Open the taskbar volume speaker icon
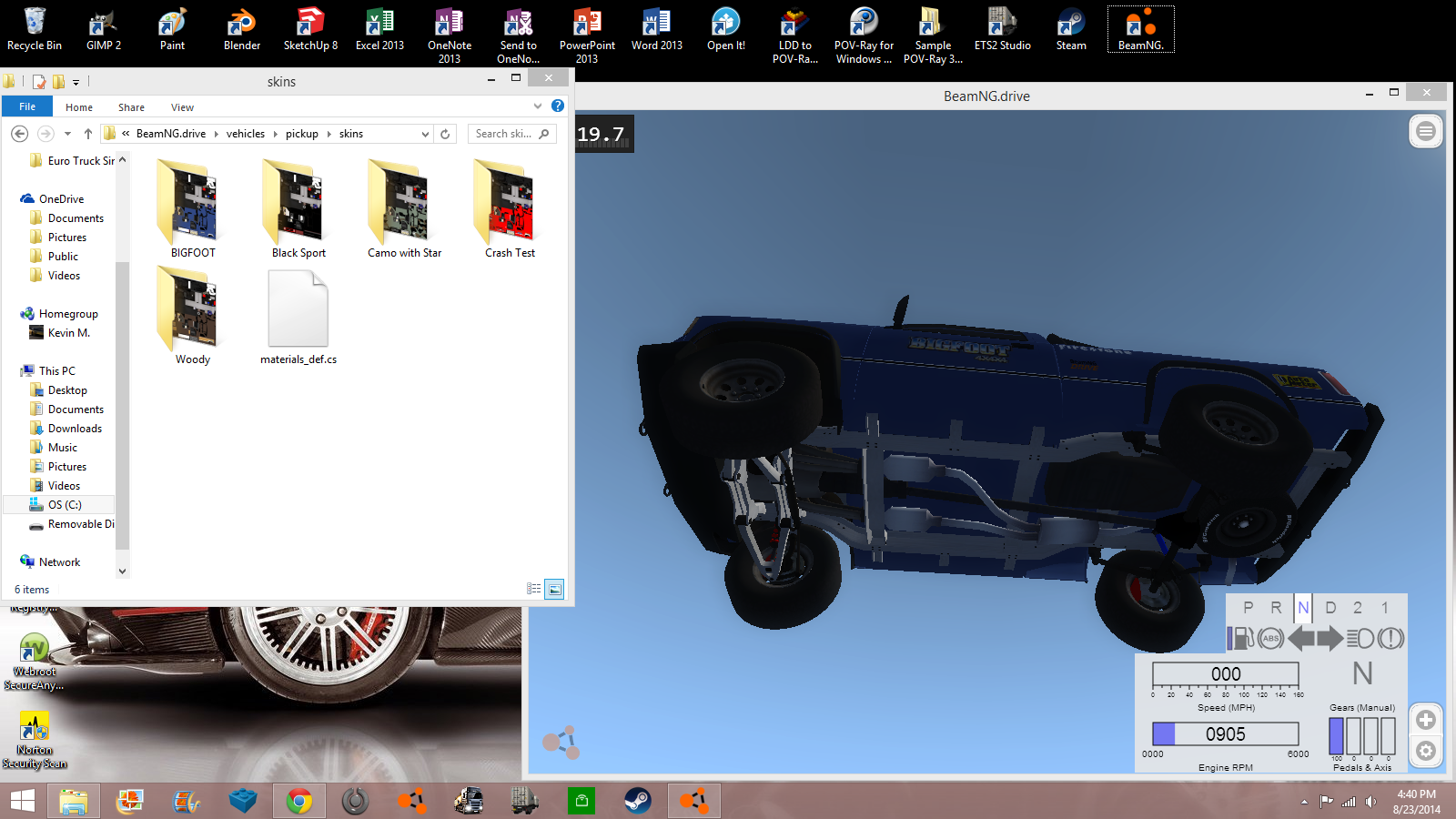Screen dimensions: 1456x819 click(x=1371, y=802)
